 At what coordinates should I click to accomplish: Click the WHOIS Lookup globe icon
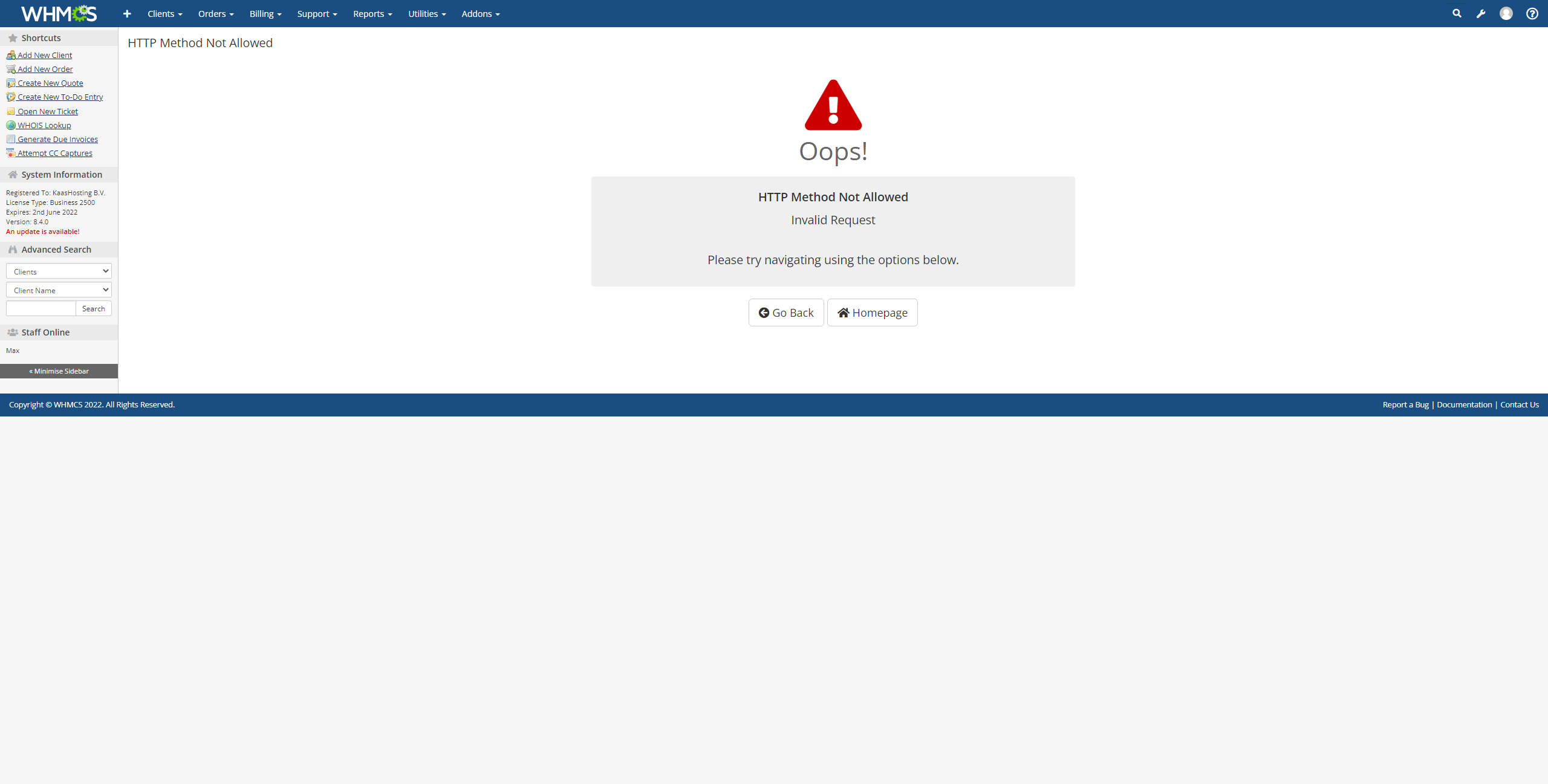pyautogui.click(x=11, y=125)
